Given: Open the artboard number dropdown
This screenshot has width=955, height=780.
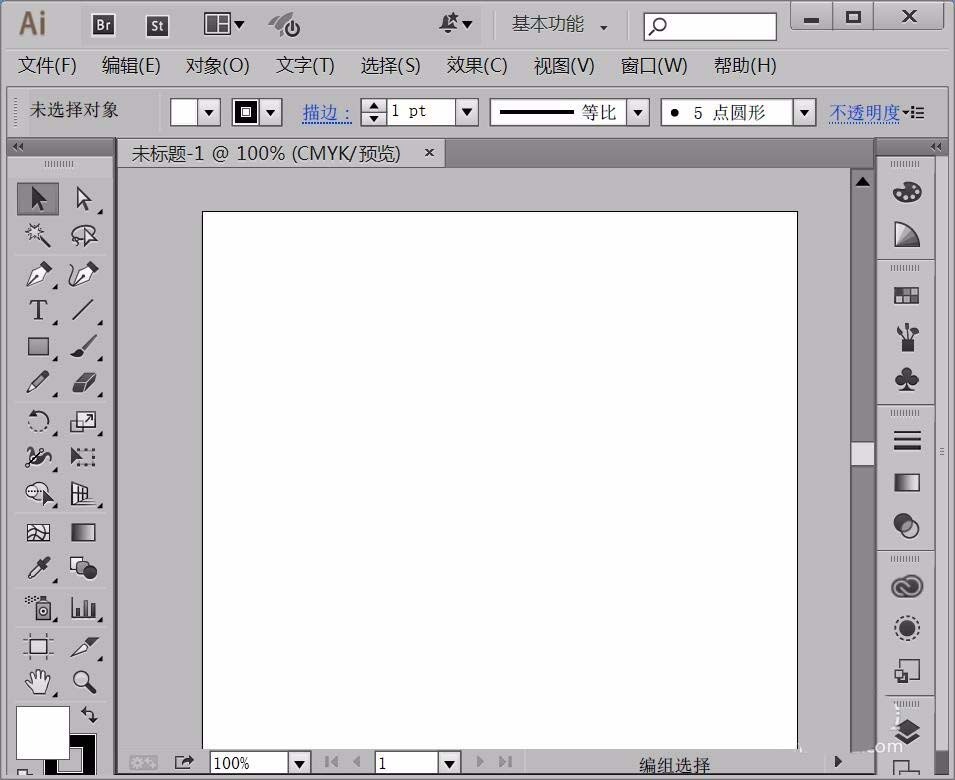Looking at the screenshot, I should point(449,763).
